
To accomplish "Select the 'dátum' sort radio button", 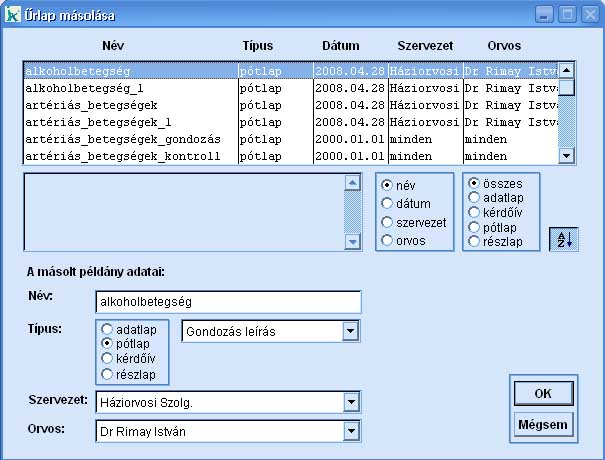I will point(388,204).
